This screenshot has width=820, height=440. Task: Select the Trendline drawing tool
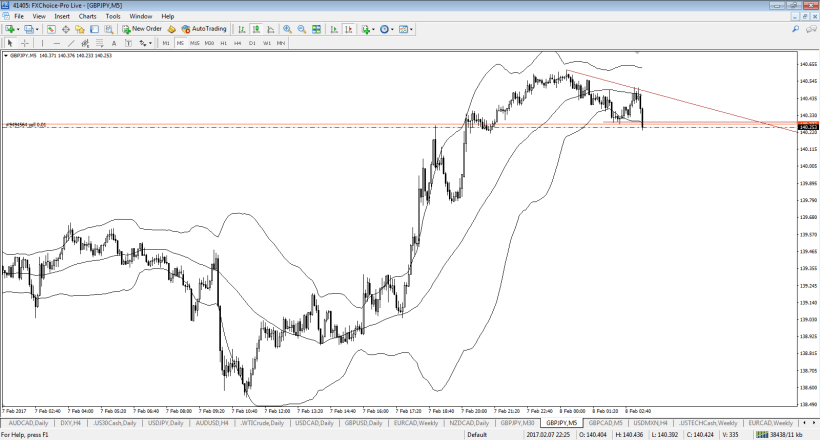[x=71, y=43]
